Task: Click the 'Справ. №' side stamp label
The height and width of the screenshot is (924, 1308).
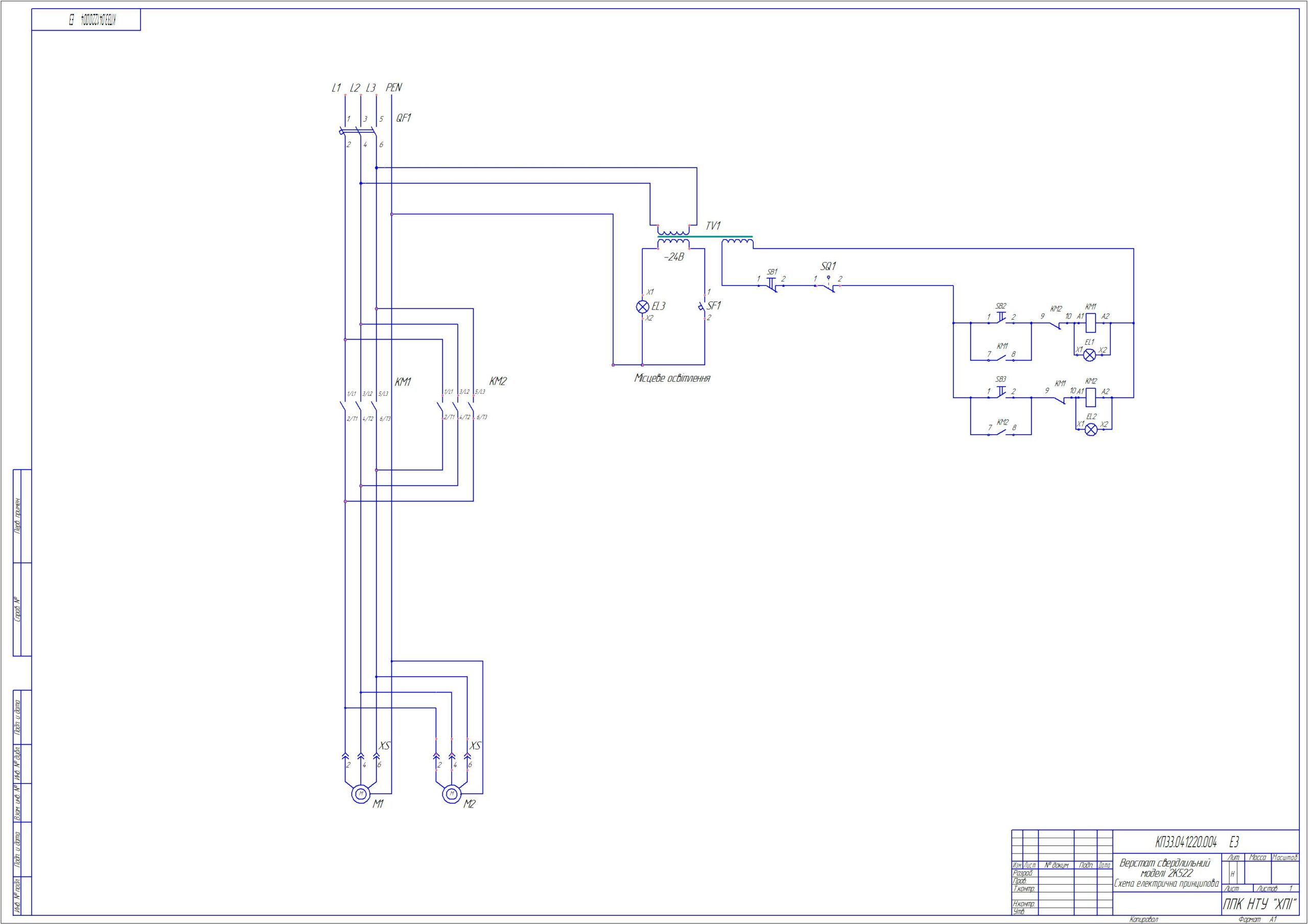Action: pyautogui.click(x=17, y=609)
